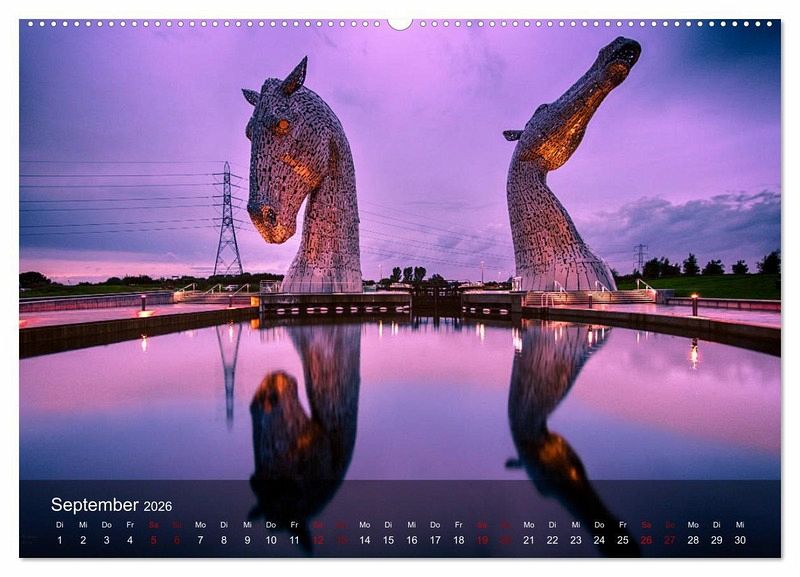Choose the red date 19

point(482,540)
